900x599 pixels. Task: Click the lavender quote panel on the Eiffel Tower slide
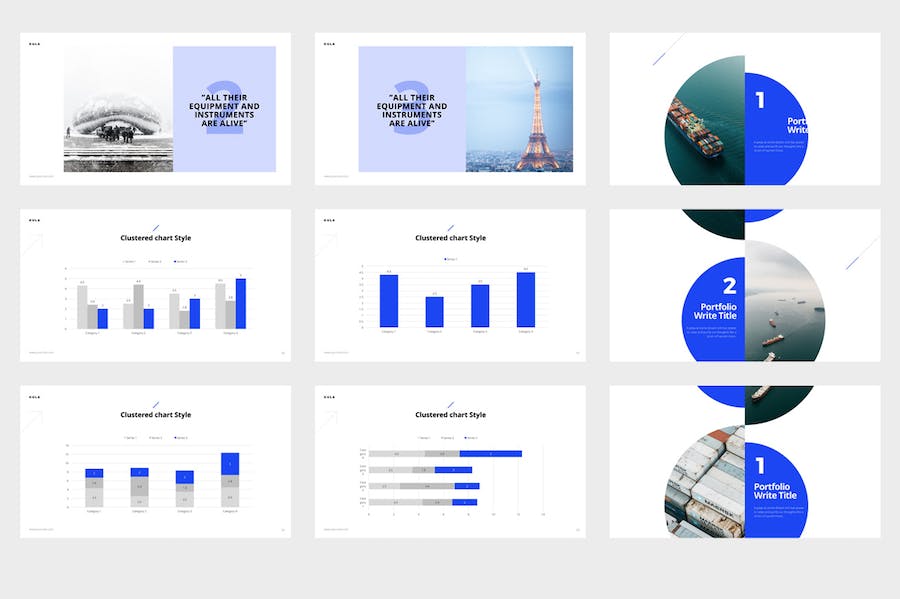412,109
